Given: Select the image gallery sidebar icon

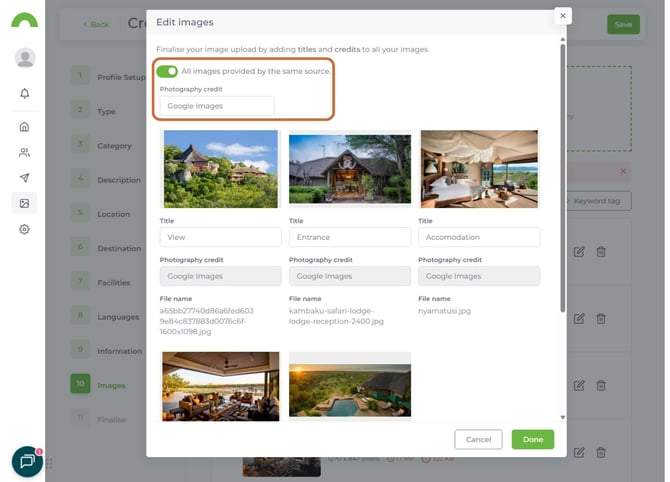Looking at the screenshot, I should tap(24, 203).
